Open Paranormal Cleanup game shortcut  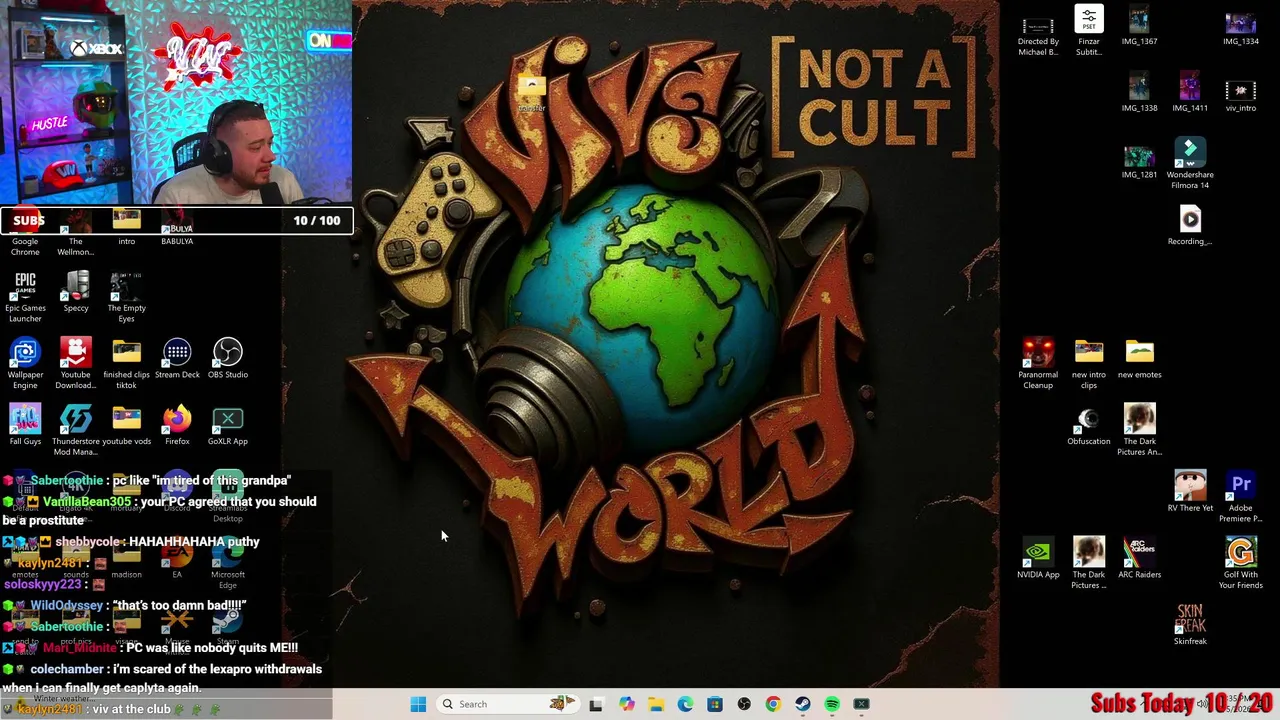coord(1038,363)
